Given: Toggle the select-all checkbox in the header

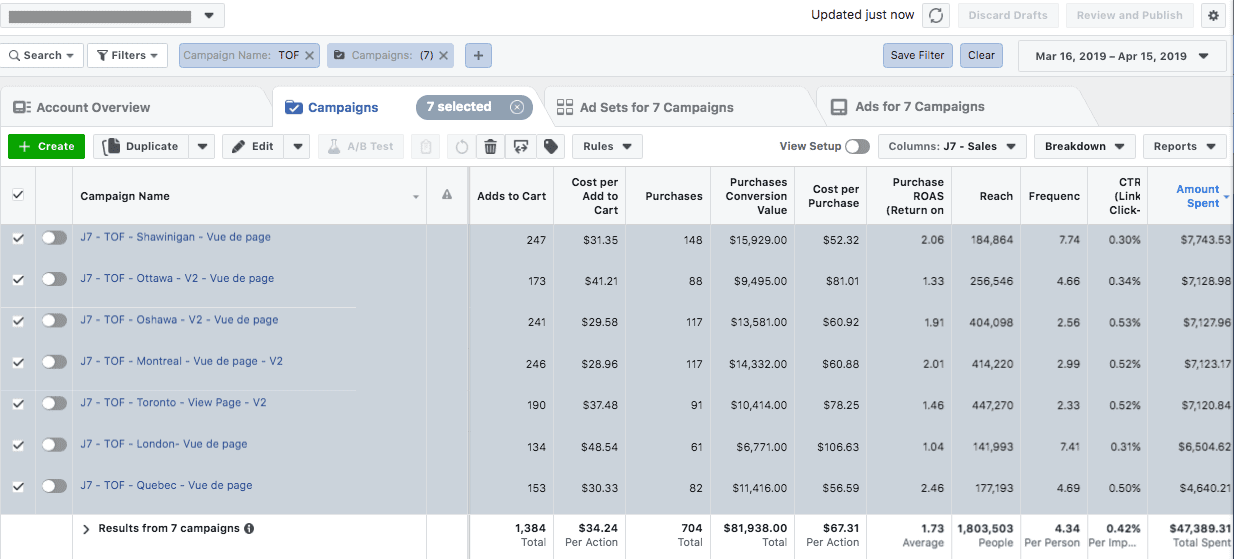Looking at the screenshot, I should pyautogui.click(x=18, y=195).
